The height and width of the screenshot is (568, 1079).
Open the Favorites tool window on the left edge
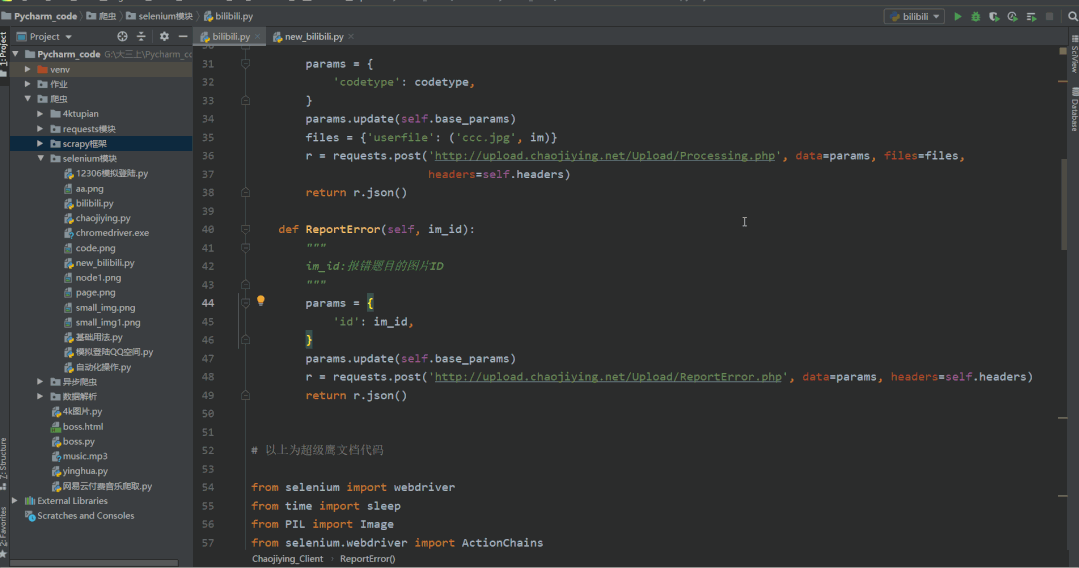[x=4, y=532]
